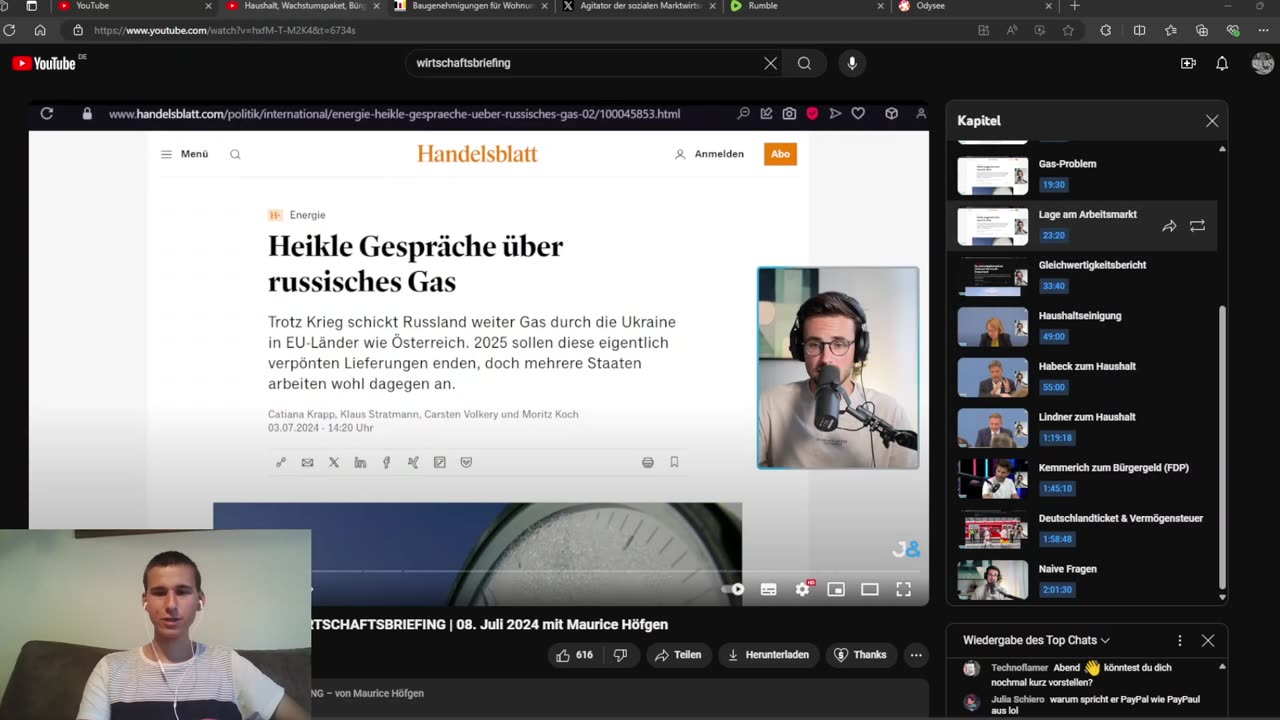Click the magnifier search button
The height and width of the screenshot is (720, 1280).
[x=804, y=63]
